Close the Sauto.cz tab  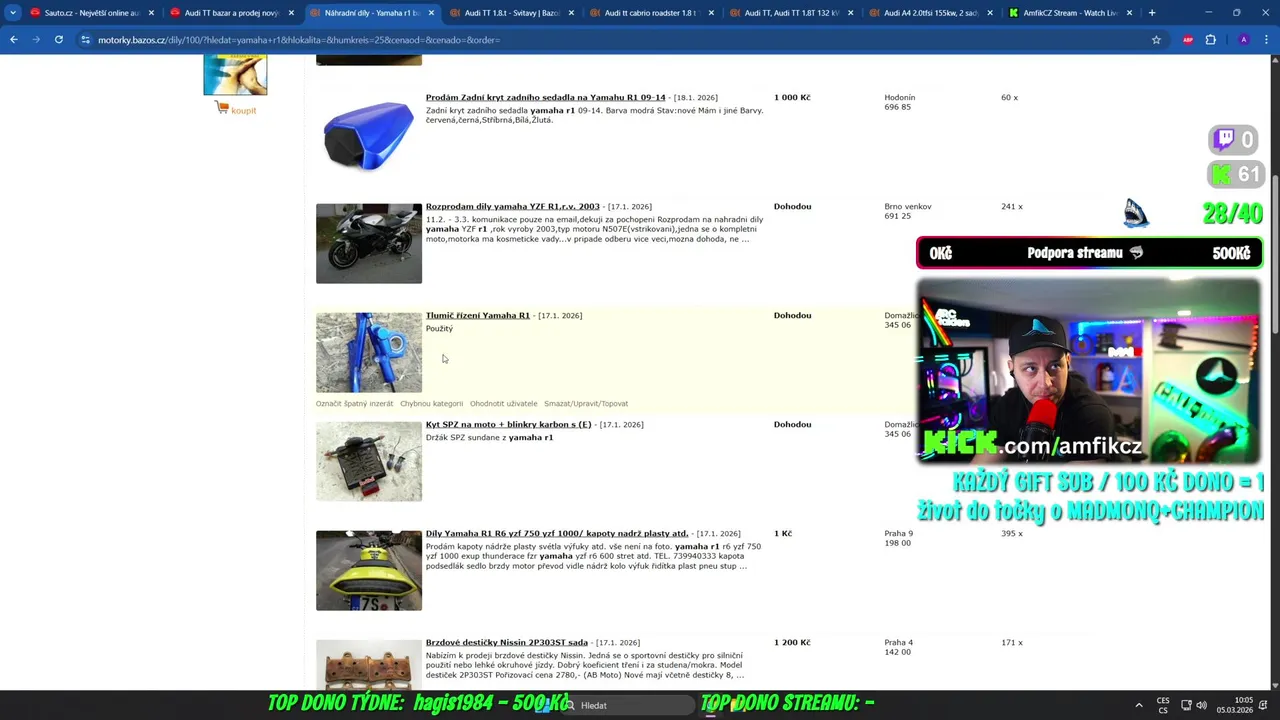tap(151, 13)
